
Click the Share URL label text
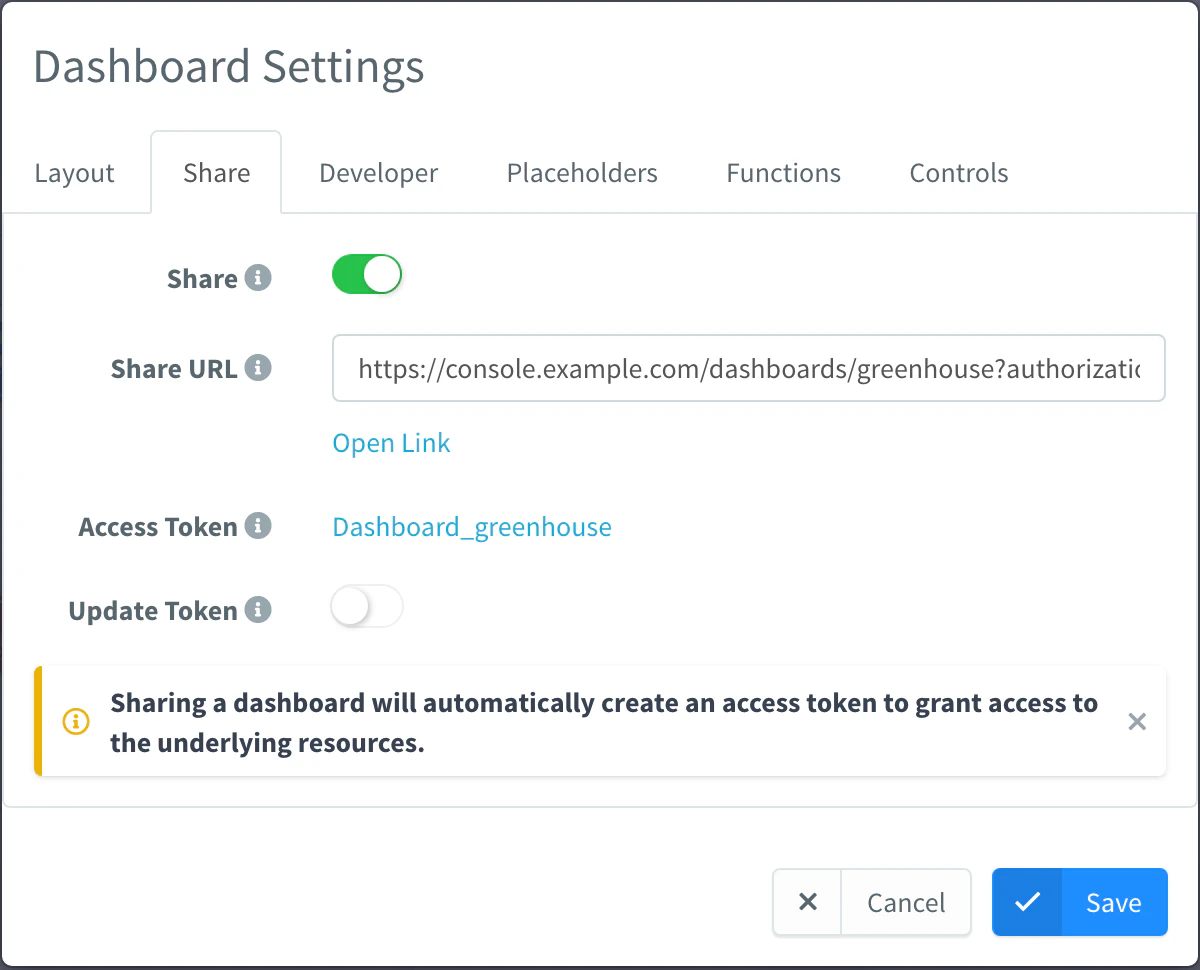click(174, 368)
